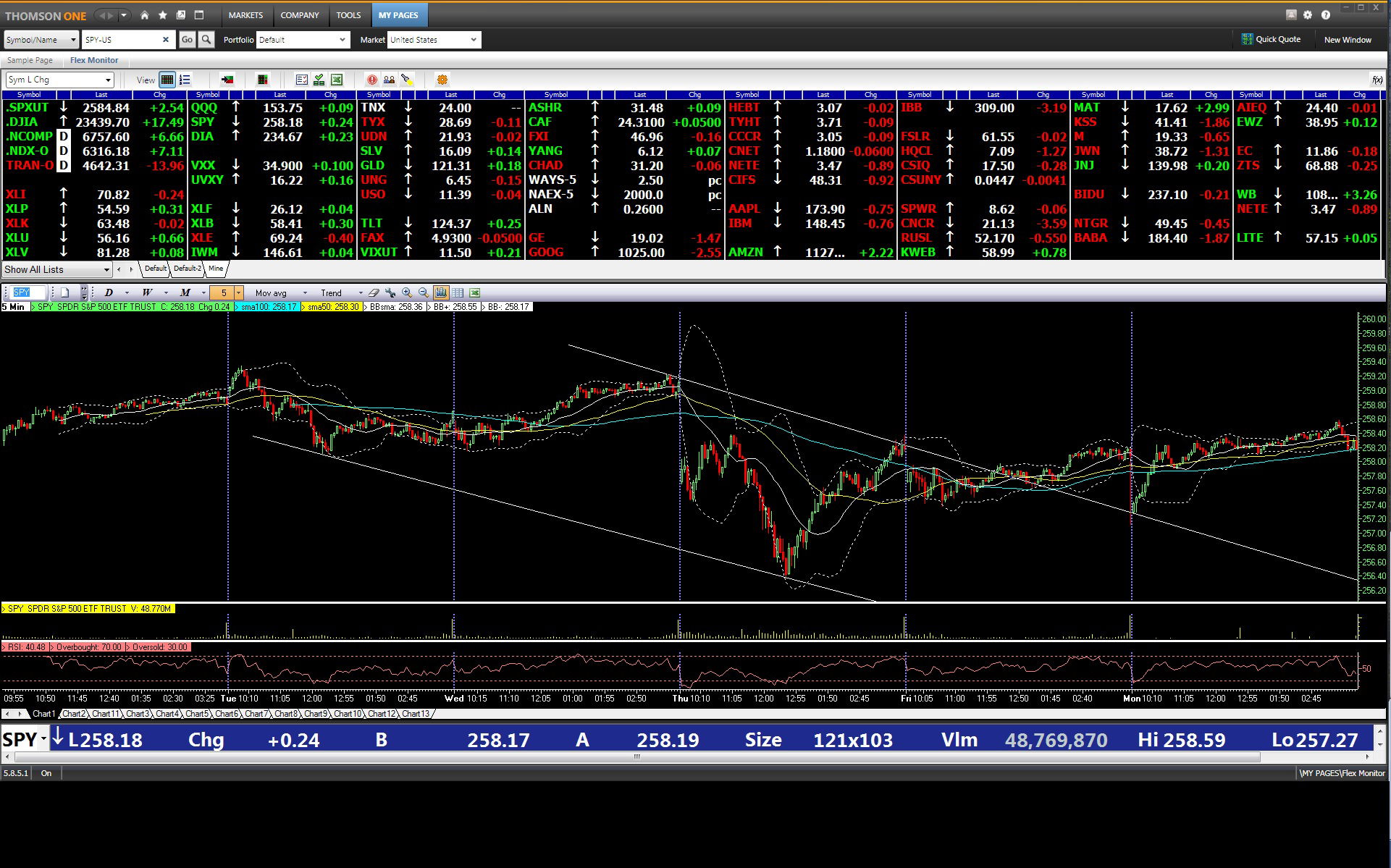The width and height of the screenshot is (1391, 868).
Task: Open the Sym L Chg dropdown
Action: pos(60,80)
